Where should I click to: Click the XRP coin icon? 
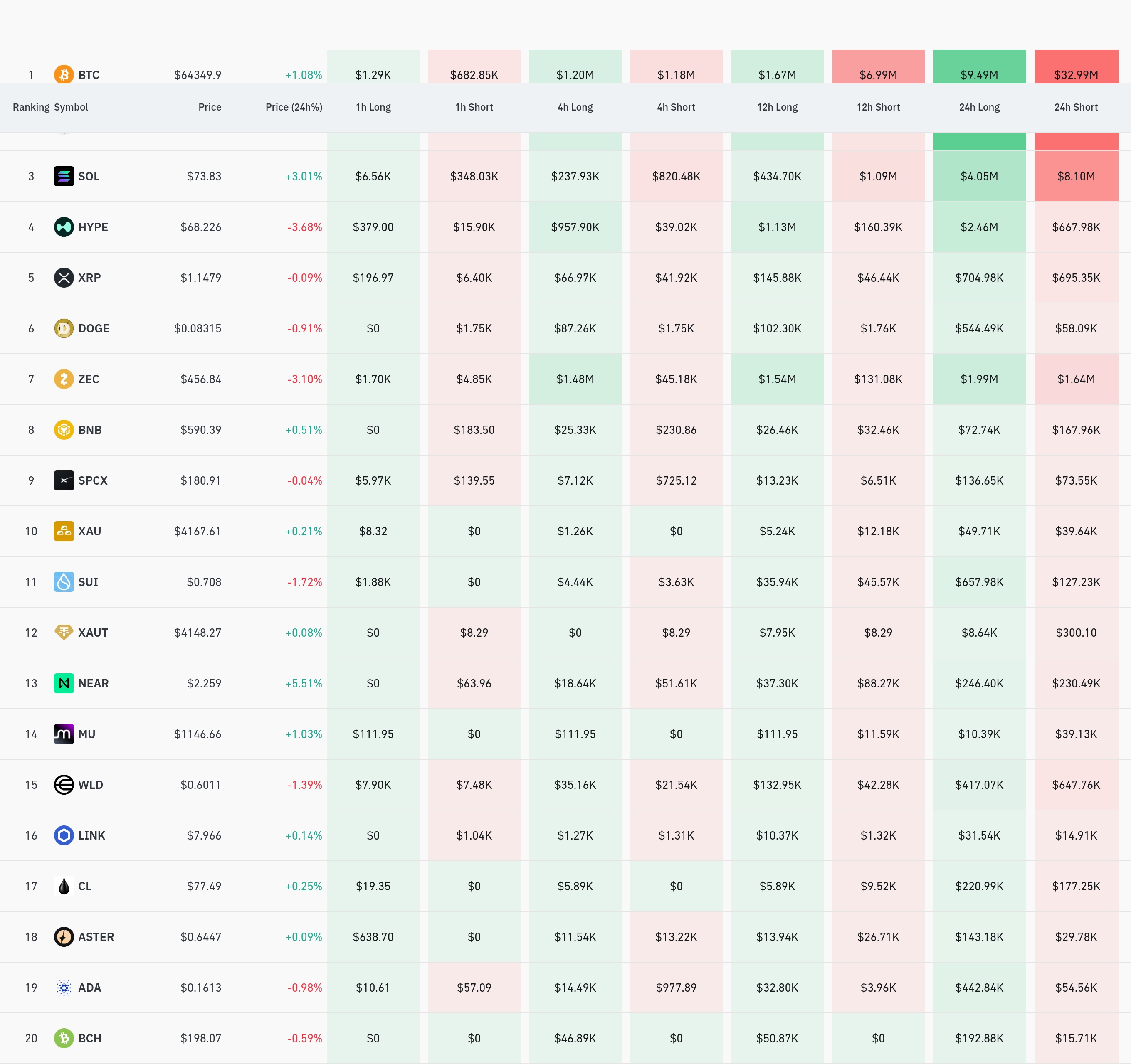[64, 278]
